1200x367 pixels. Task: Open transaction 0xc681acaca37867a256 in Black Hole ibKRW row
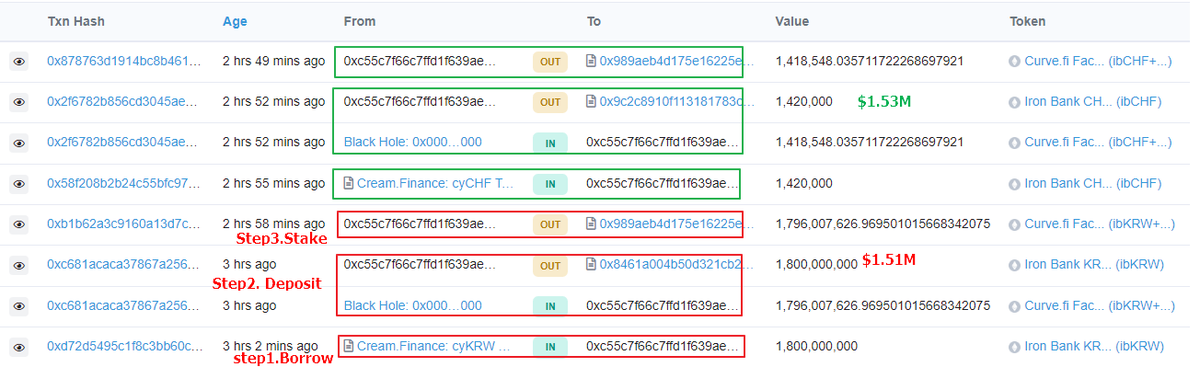(x=124, y=306)
